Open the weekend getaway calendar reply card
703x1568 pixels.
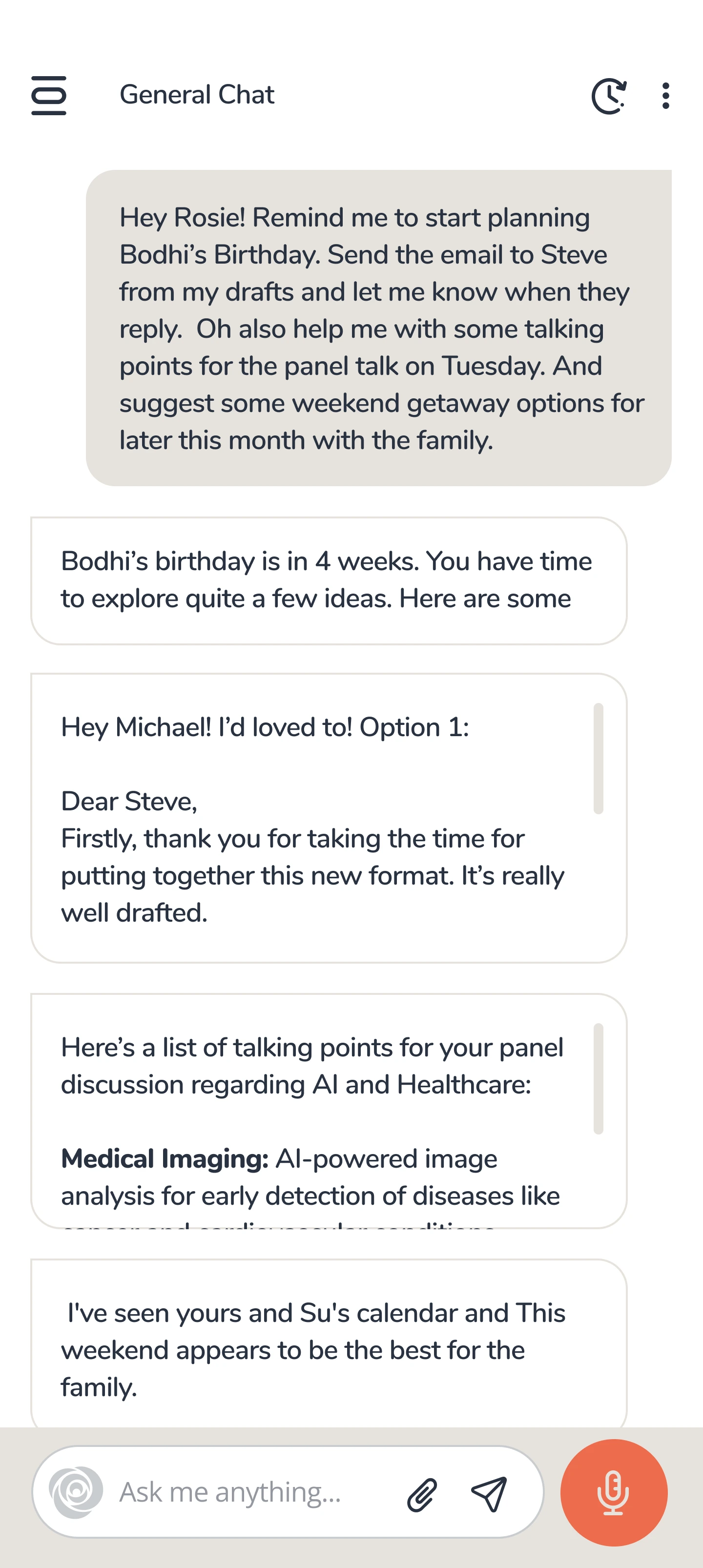click(329, 1349)
